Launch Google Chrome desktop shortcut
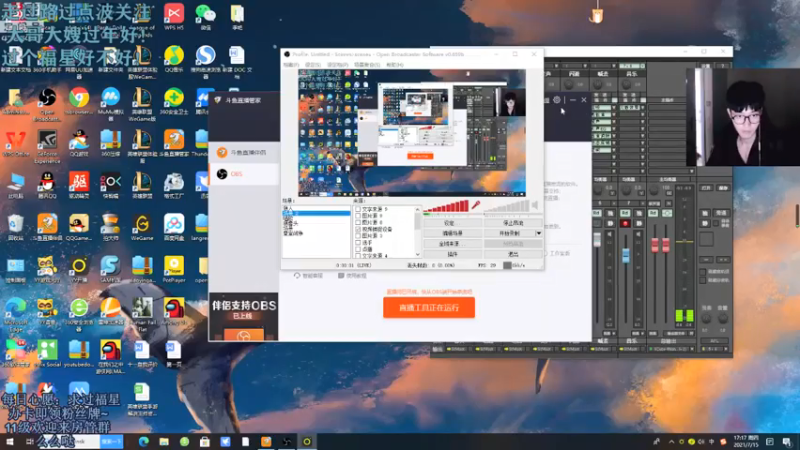 click(x=79, y=101)
